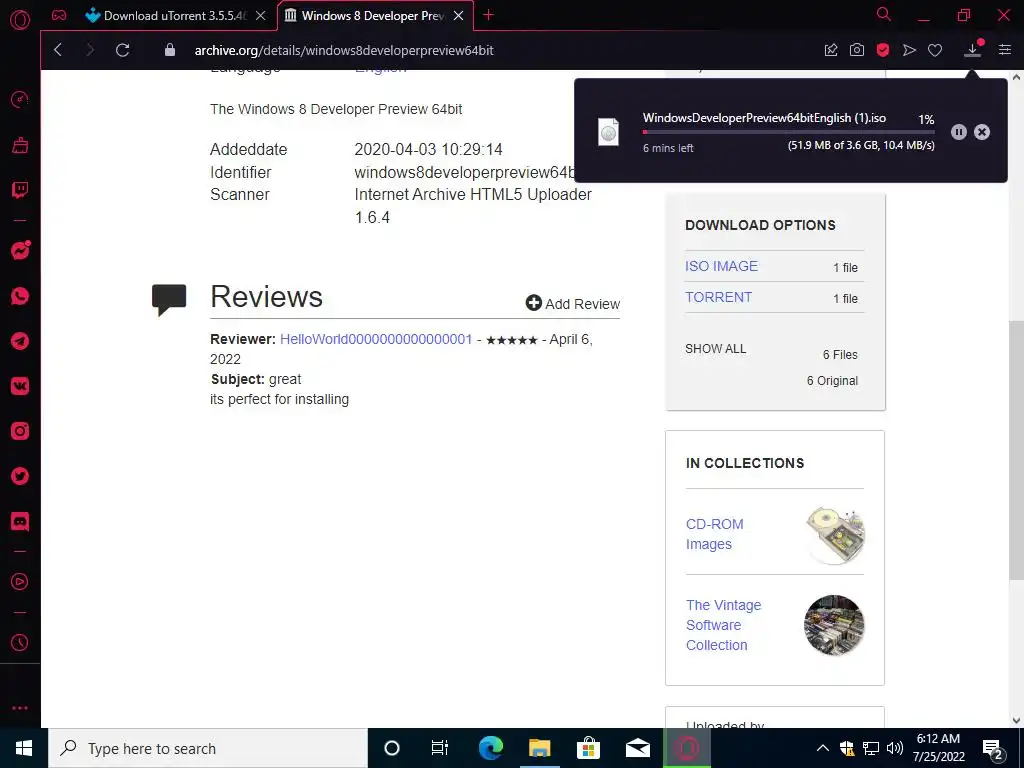Open sidebar three-dots settings
This screenshot has height=768, width=1024.
click(x=20, y=708)
